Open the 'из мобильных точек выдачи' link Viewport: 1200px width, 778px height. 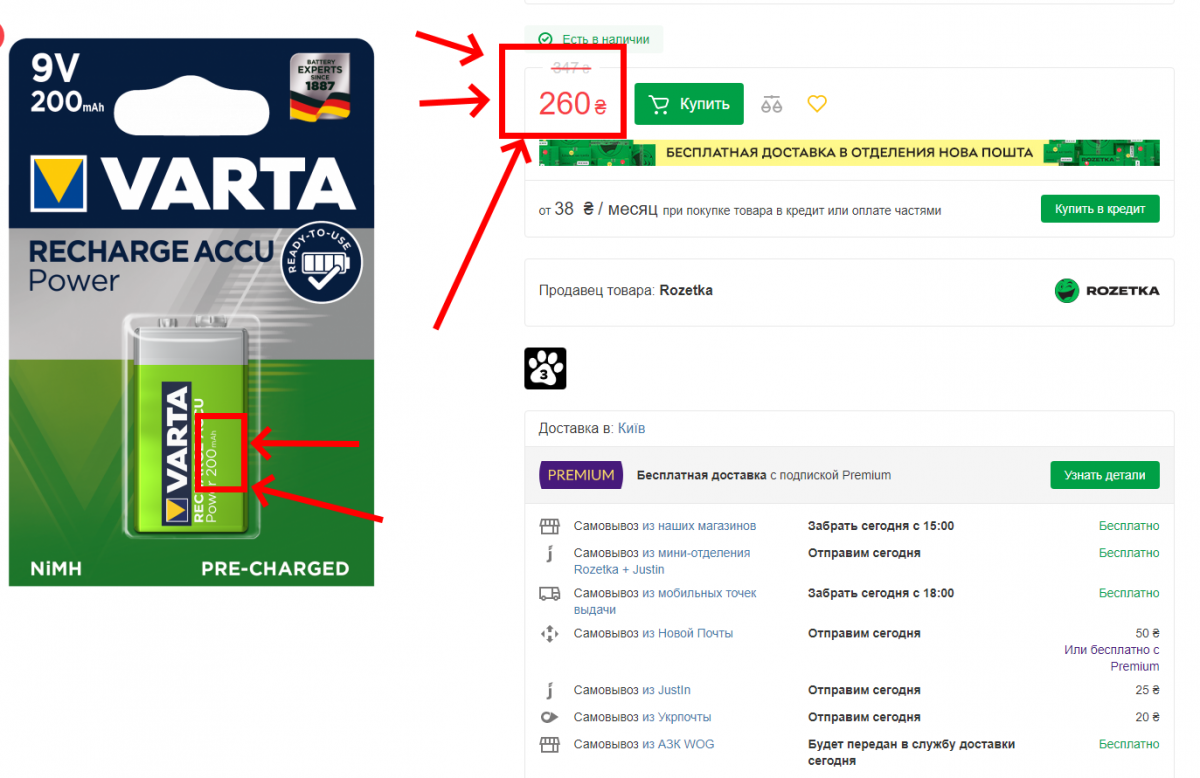click(665, 601)
